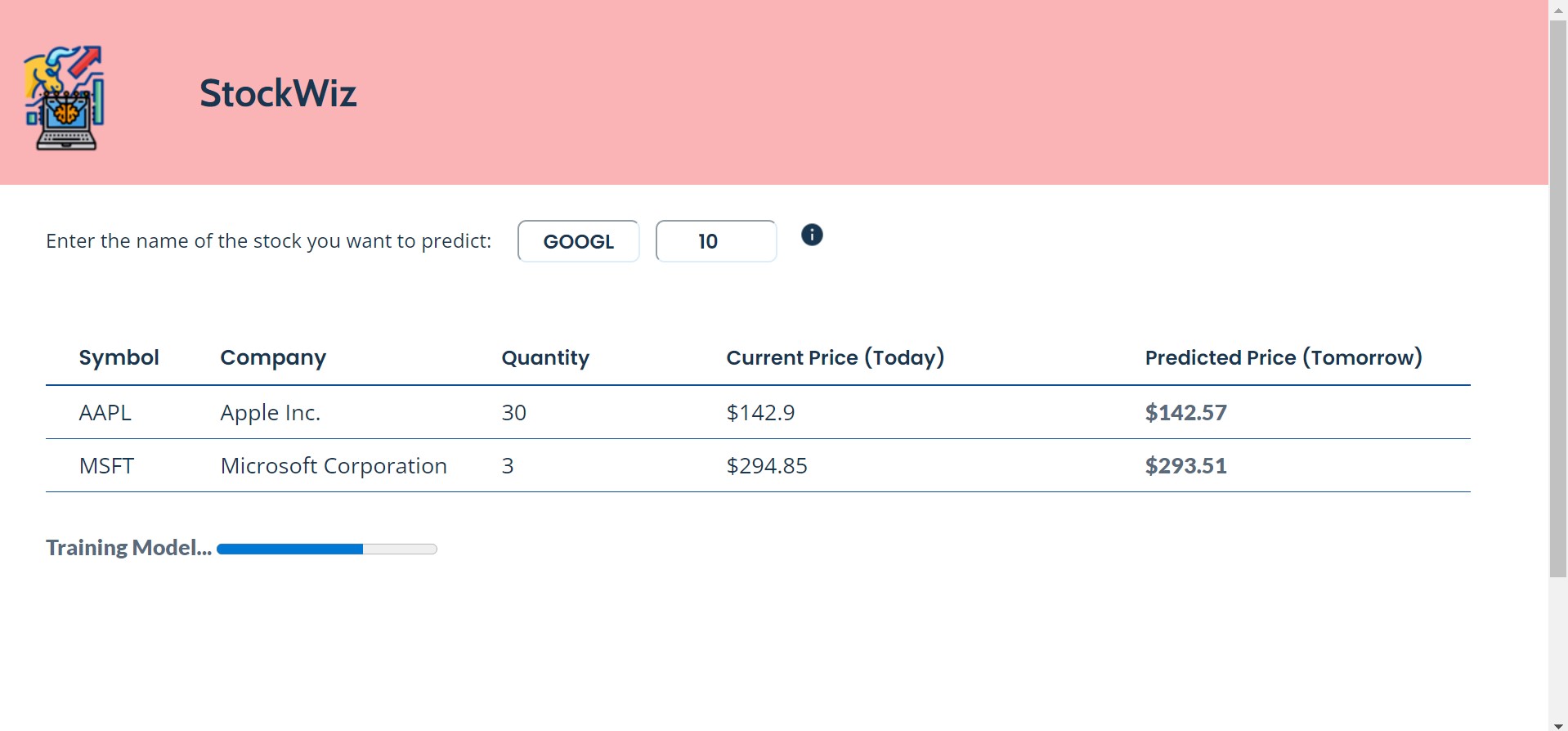Focus the GOOGL stock symbol input
This screenshot has width=1568, height=731.
click(x=578, y=241)
